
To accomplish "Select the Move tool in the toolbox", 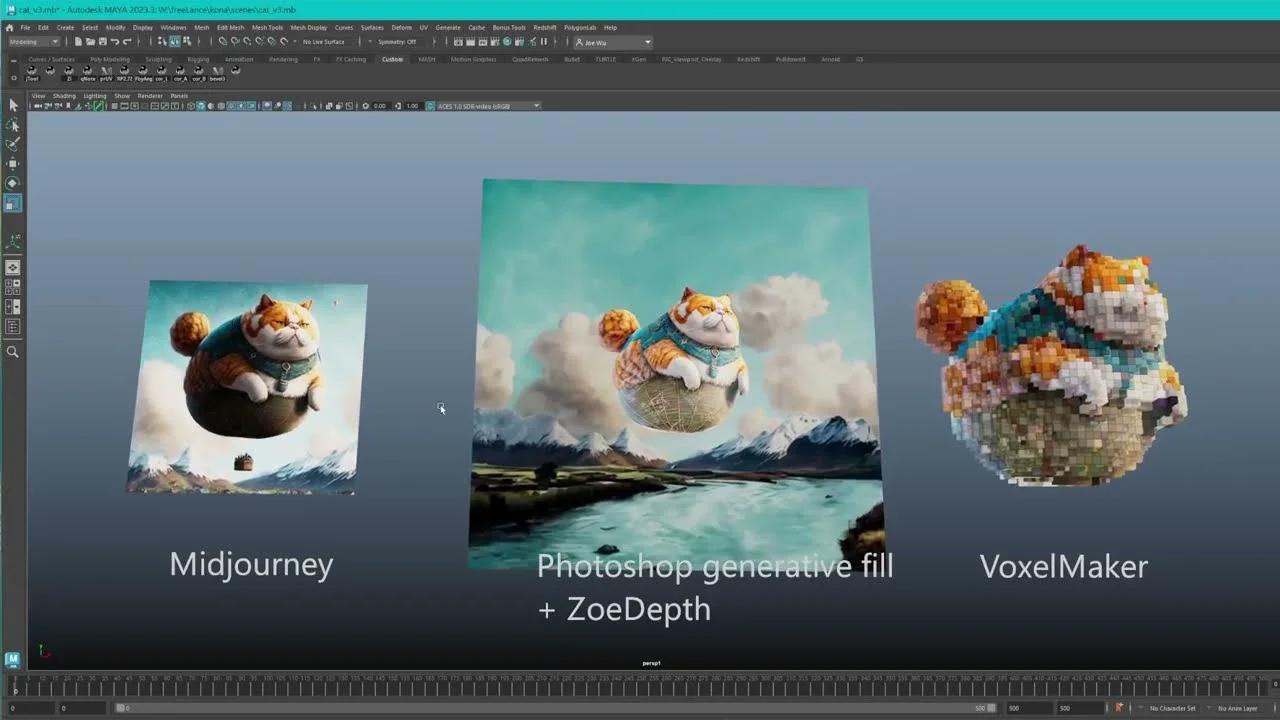I will 13,164.
